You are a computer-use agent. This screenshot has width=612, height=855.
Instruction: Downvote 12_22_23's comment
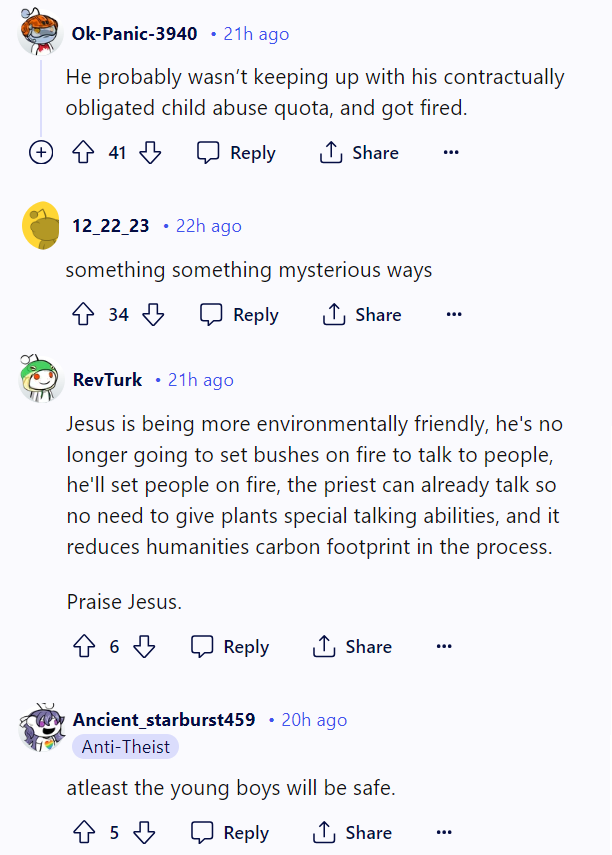(153, 315)
